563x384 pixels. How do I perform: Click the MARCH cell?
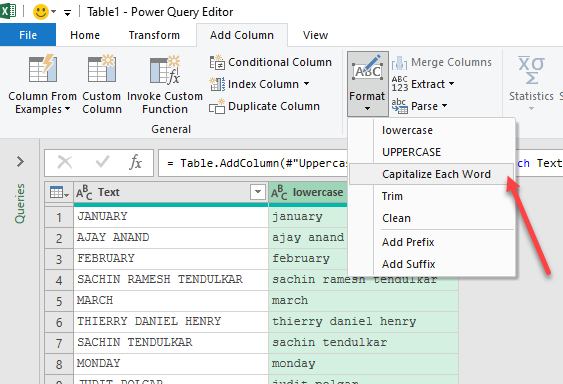[x=171, y=301]
